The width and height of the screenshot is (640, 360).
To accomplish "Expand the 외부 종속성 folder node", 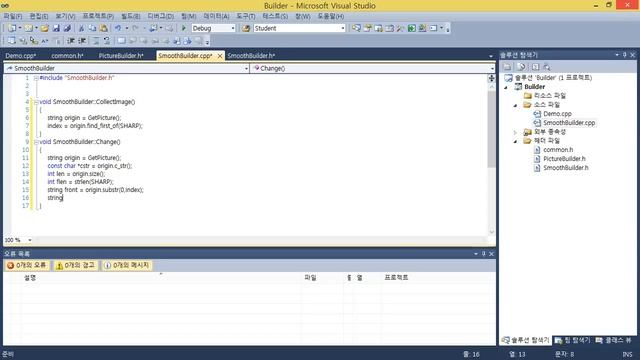I will click(516, 132).
